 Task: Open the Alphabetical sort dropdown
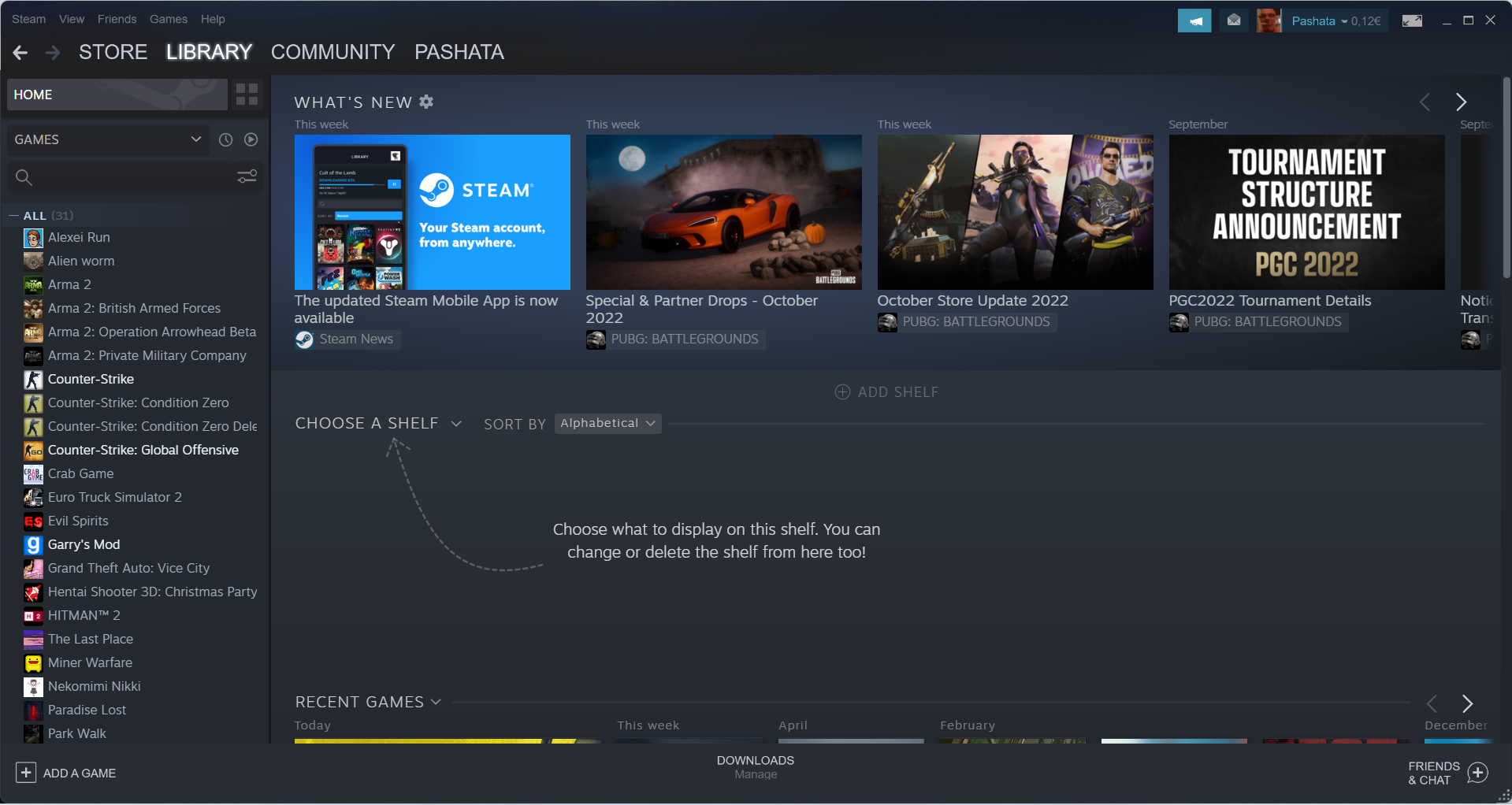(x=607, y=423)
